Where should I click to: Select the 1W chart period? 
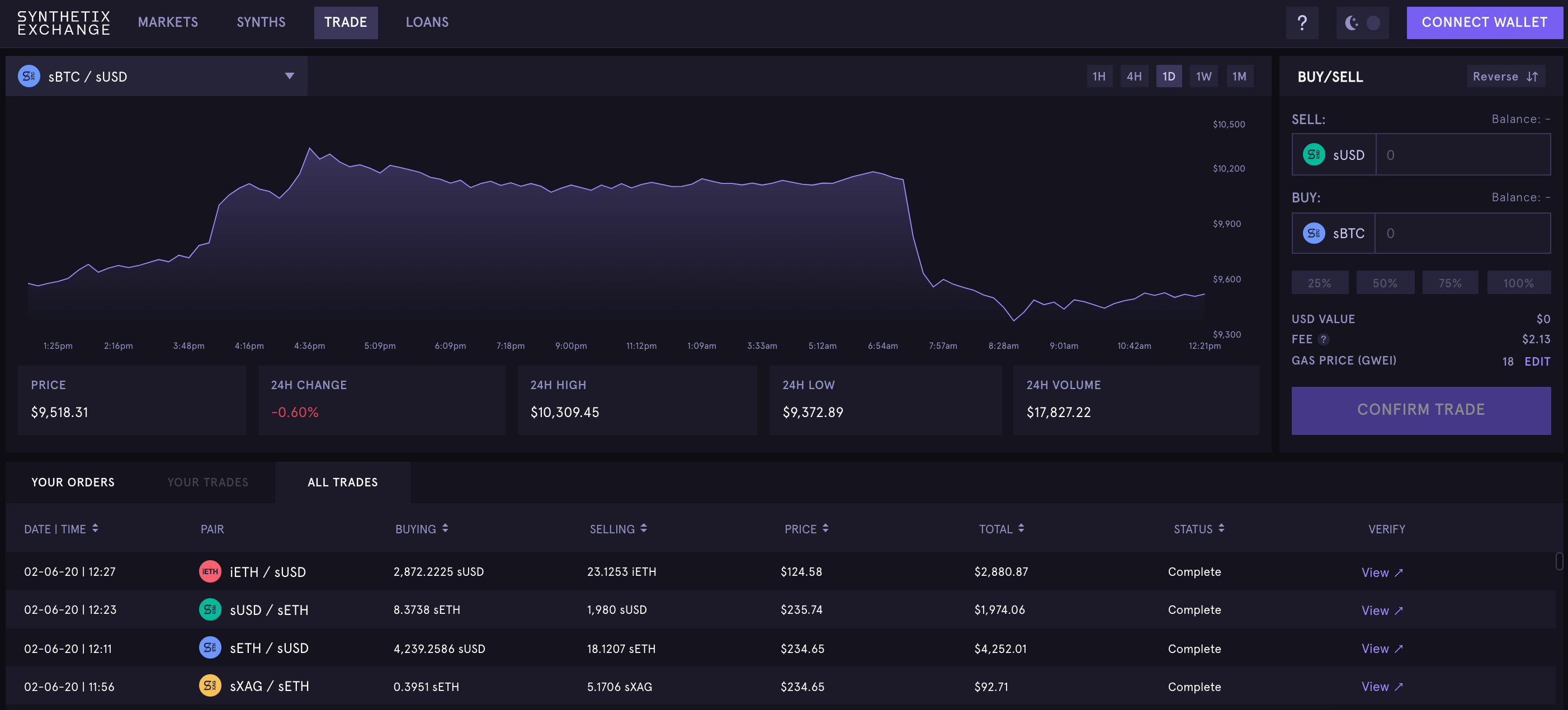1204,76
